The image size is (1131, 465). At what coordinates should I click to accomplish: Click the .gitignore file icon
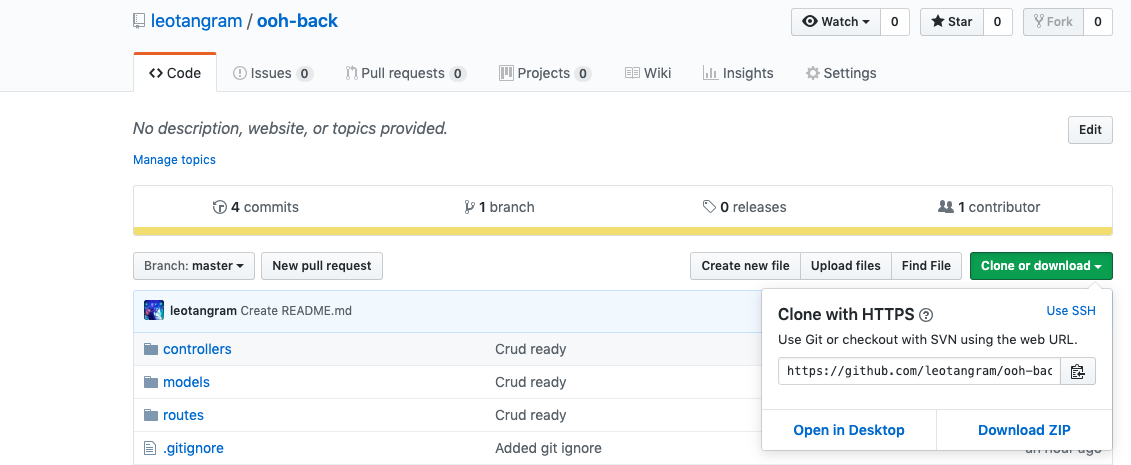150,448
